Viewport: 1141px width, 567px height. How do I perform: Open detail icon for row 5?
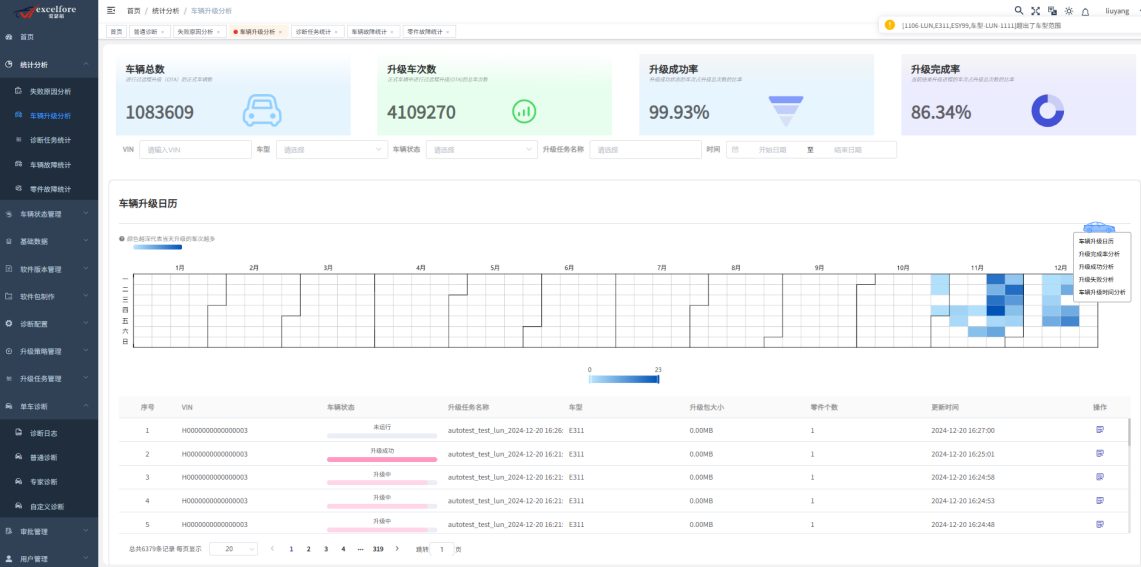(1100, 524)
